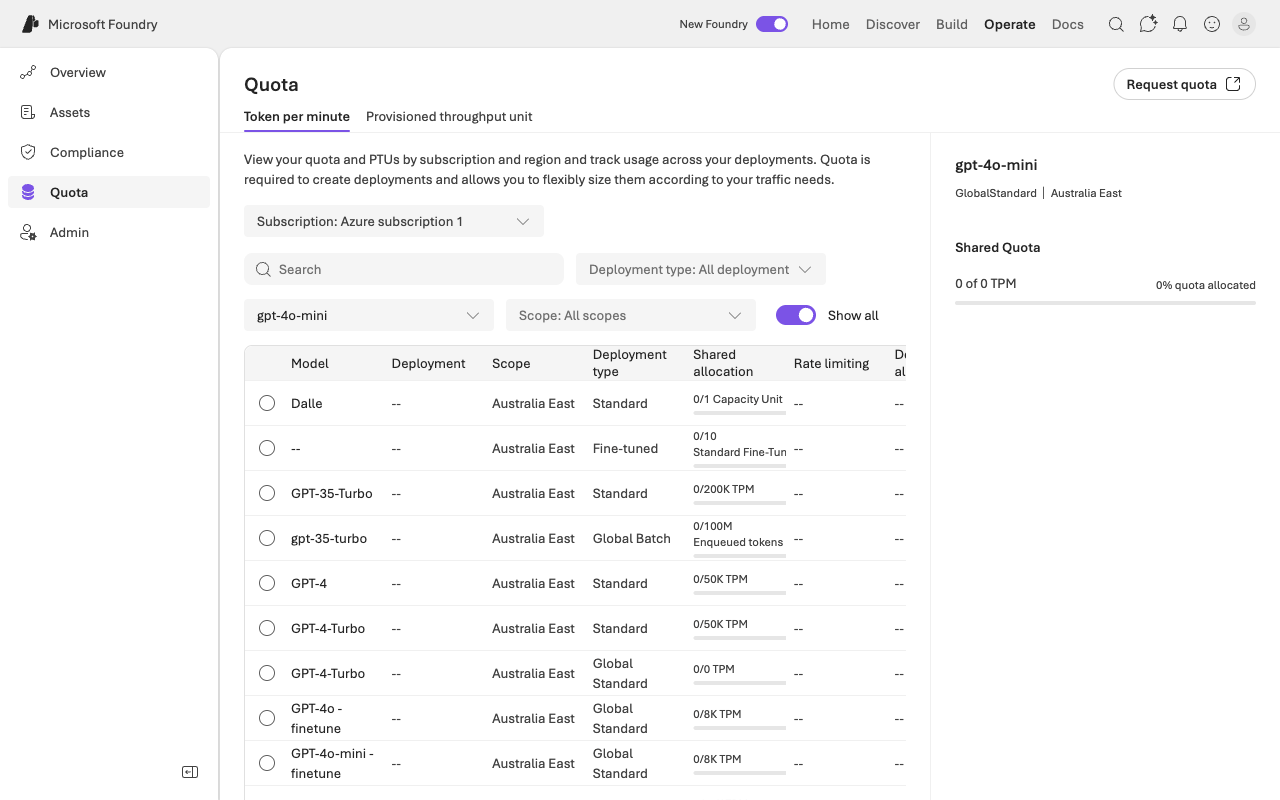Open the notifications bell icon
This screenshot has width=1280, height=800.
click(1180, 24)
